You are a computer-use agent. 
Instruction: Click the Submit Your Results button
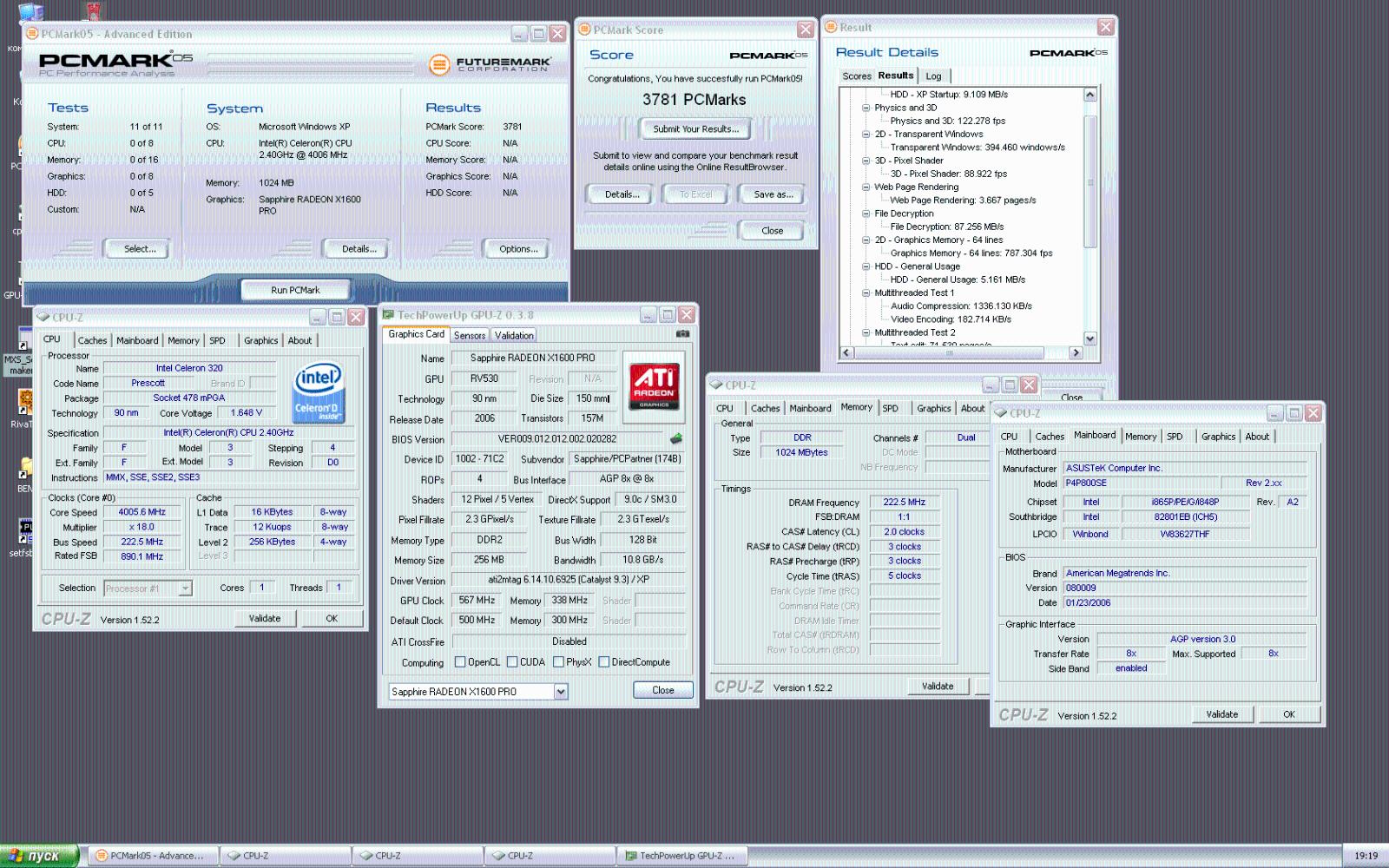tap(696, 129)
